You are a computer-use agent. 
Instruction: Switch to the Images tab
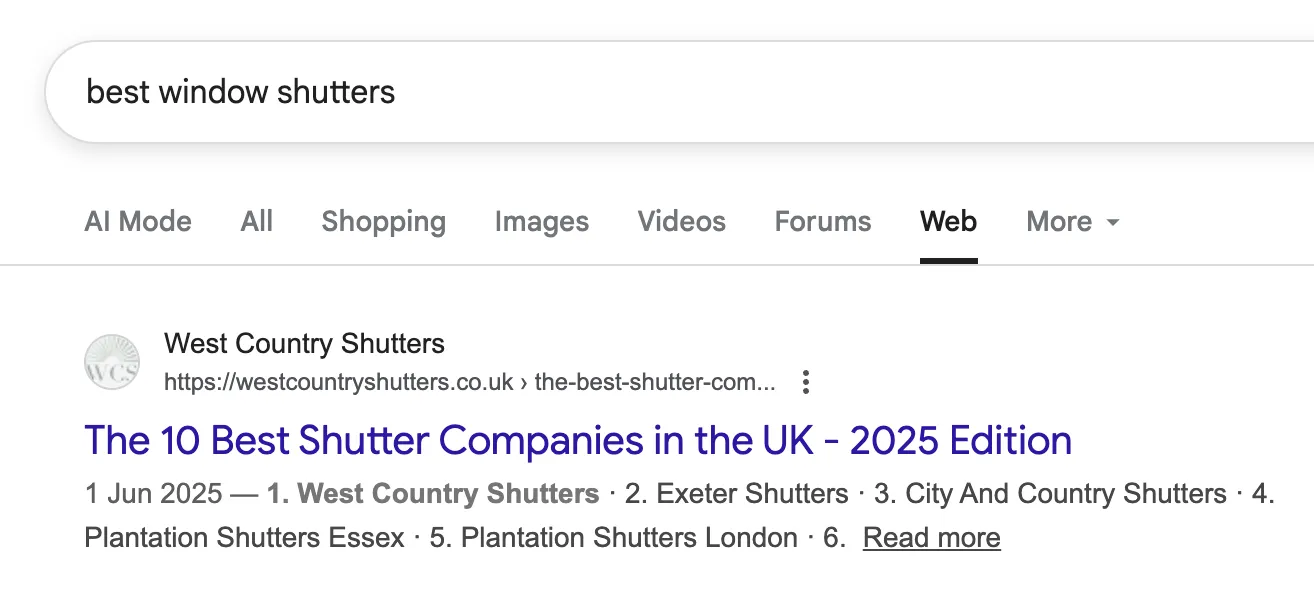(x=541, y=222)
